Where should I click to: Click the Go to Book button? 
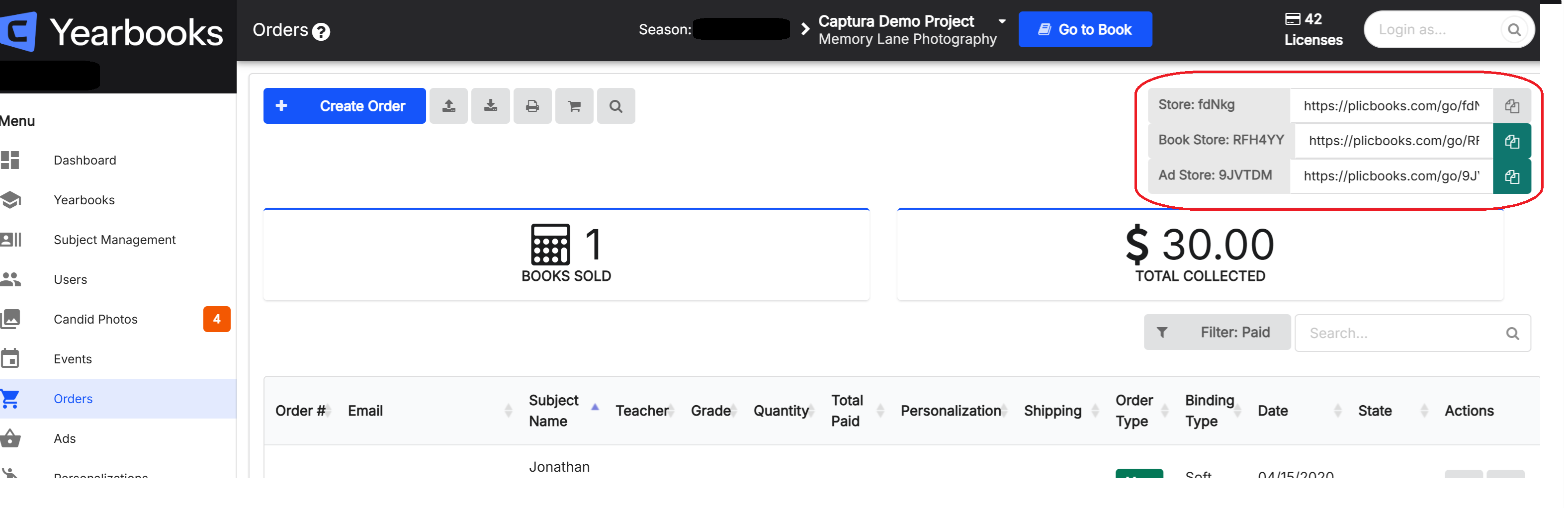1085,29
